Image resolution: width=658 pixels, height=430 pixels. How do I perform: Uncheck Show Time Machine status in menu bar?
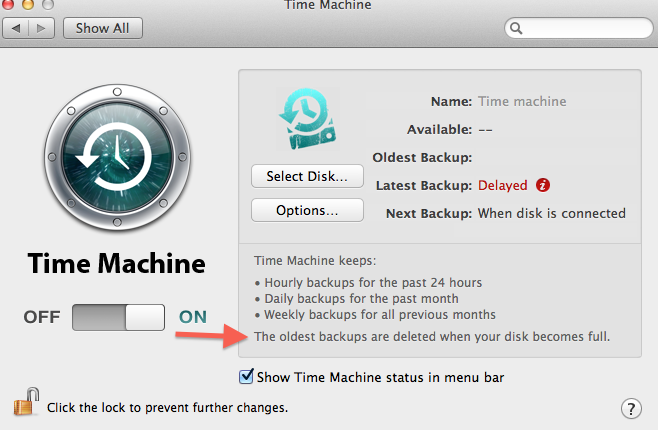[x=246, y=376]
